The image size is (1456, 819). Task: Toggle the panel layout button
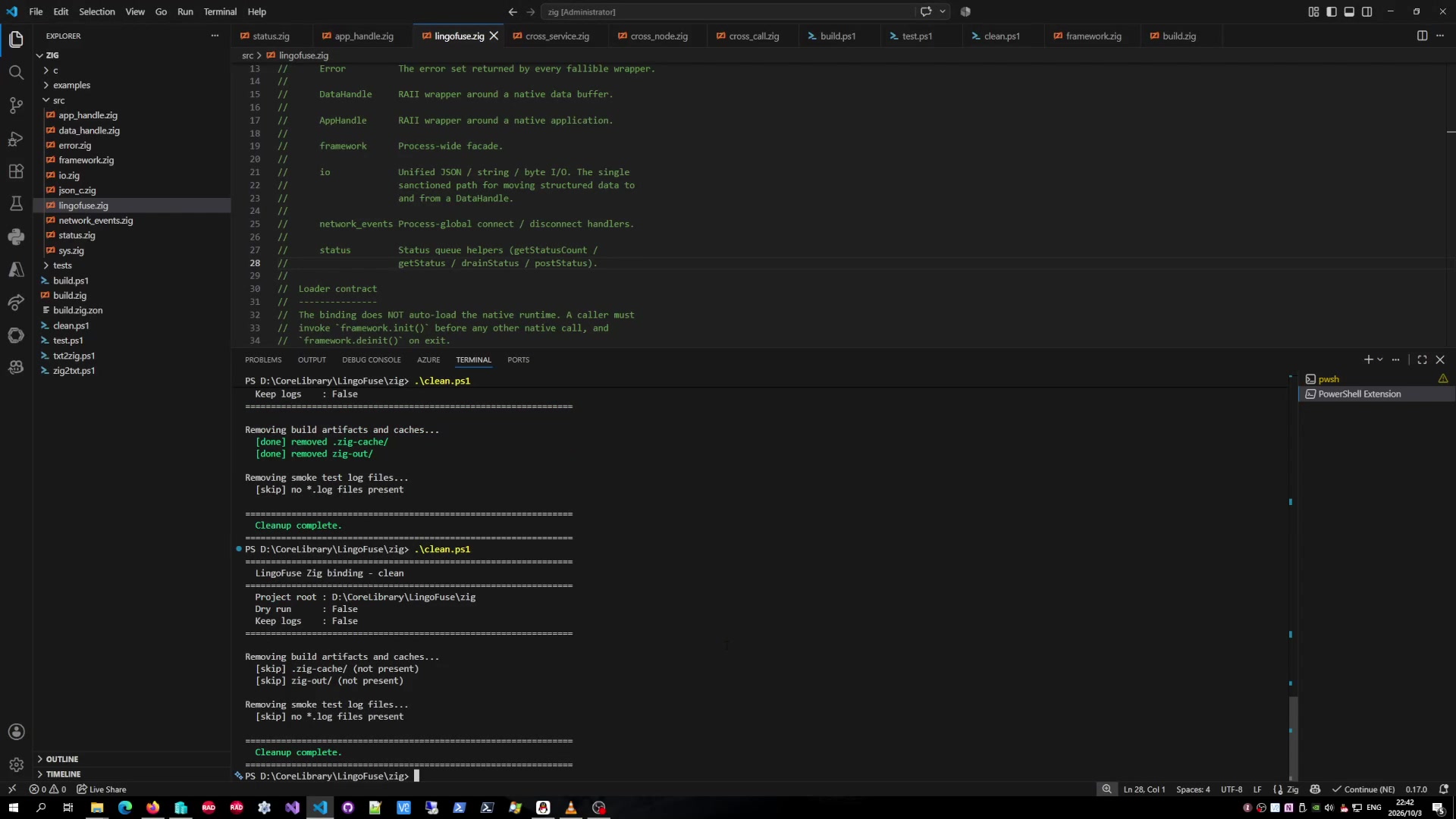pyautogui.click(x=1349, y=11)
